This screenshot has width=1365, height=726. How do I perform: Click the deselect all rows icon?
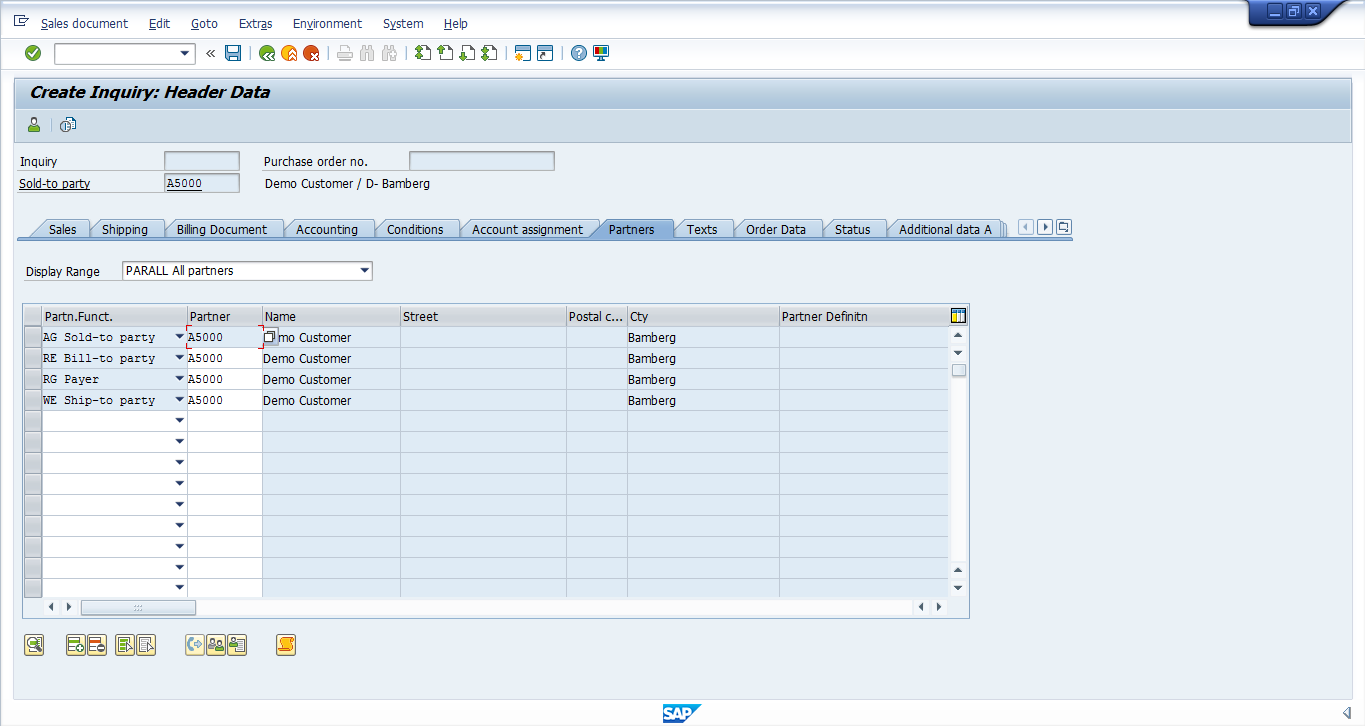pos(147,645)
